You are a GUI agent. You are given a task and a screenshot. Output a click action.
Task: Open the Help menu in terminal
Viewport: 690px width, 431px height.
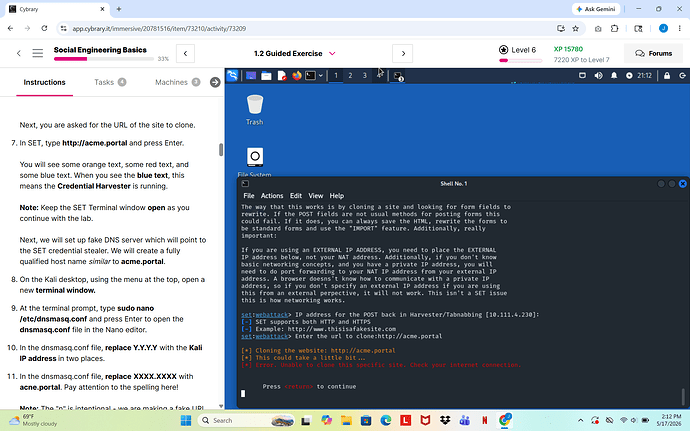337,195
